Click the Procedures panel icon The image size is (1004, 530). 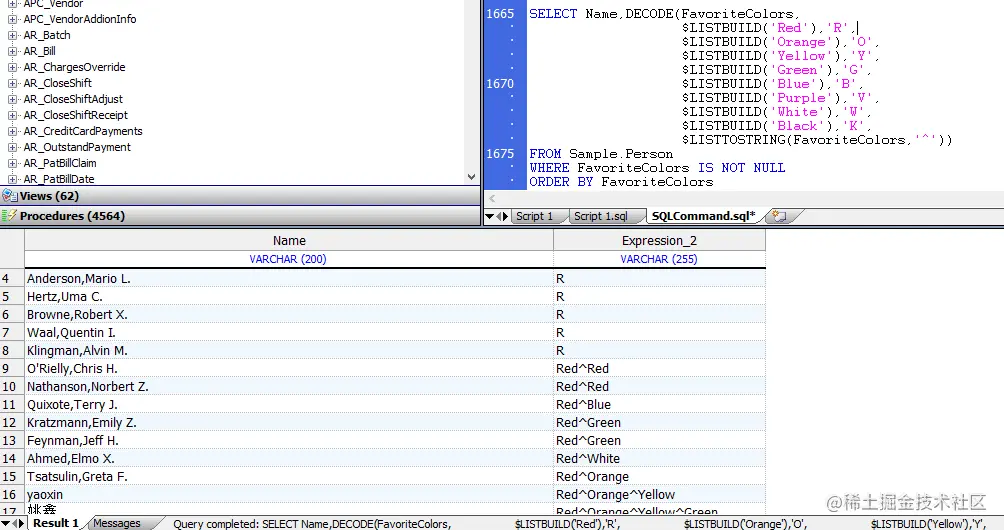pos(10,216)
